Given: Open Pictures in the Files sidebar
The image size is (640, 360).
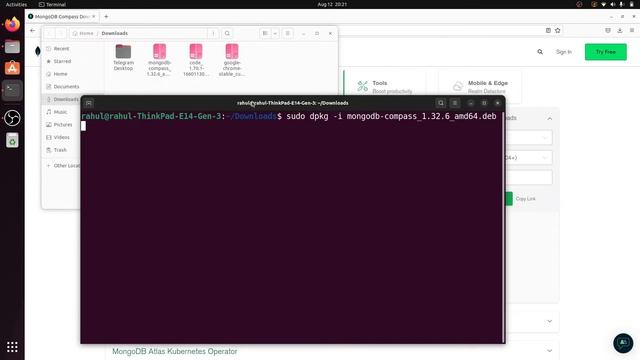Looking at the screenshot, I should tap(62, 124).
